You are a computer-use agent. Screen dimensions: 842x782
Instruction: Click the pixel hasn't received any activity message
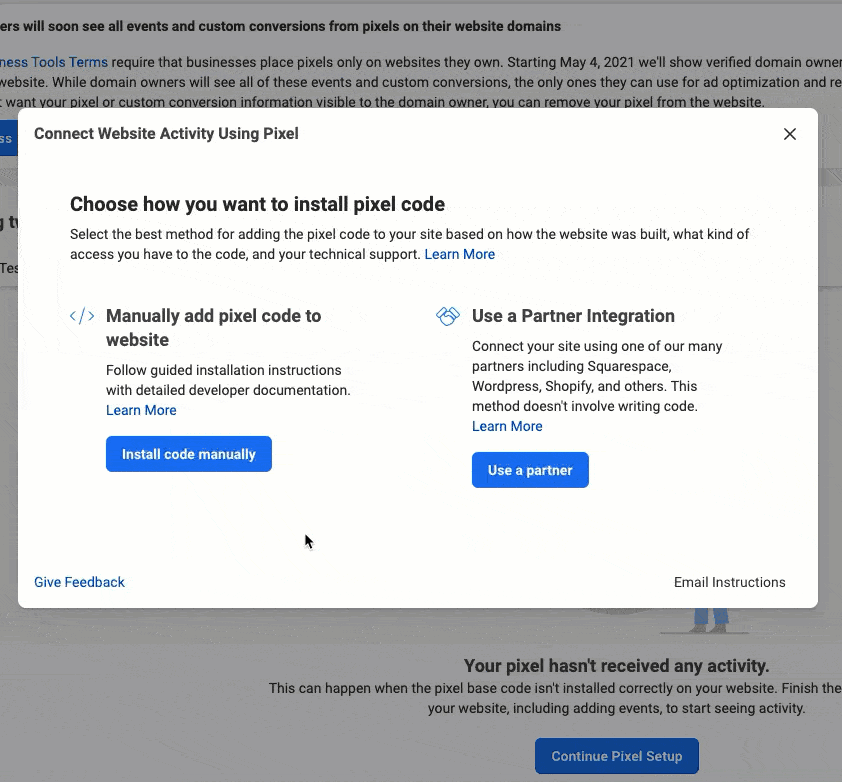click(616, 666)
